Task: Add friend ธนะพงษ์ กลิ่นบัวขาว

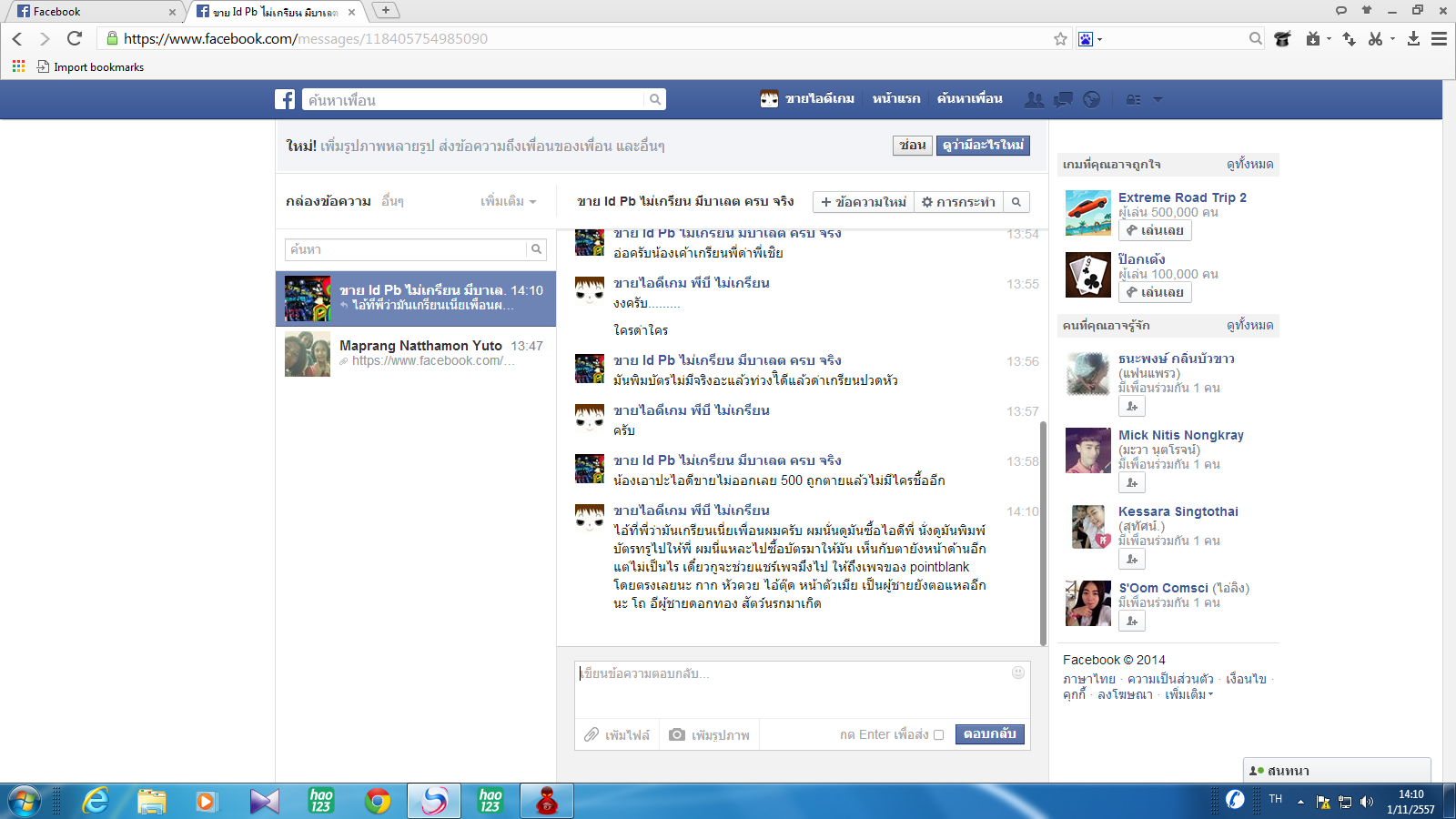Action: coord(1132,406)
